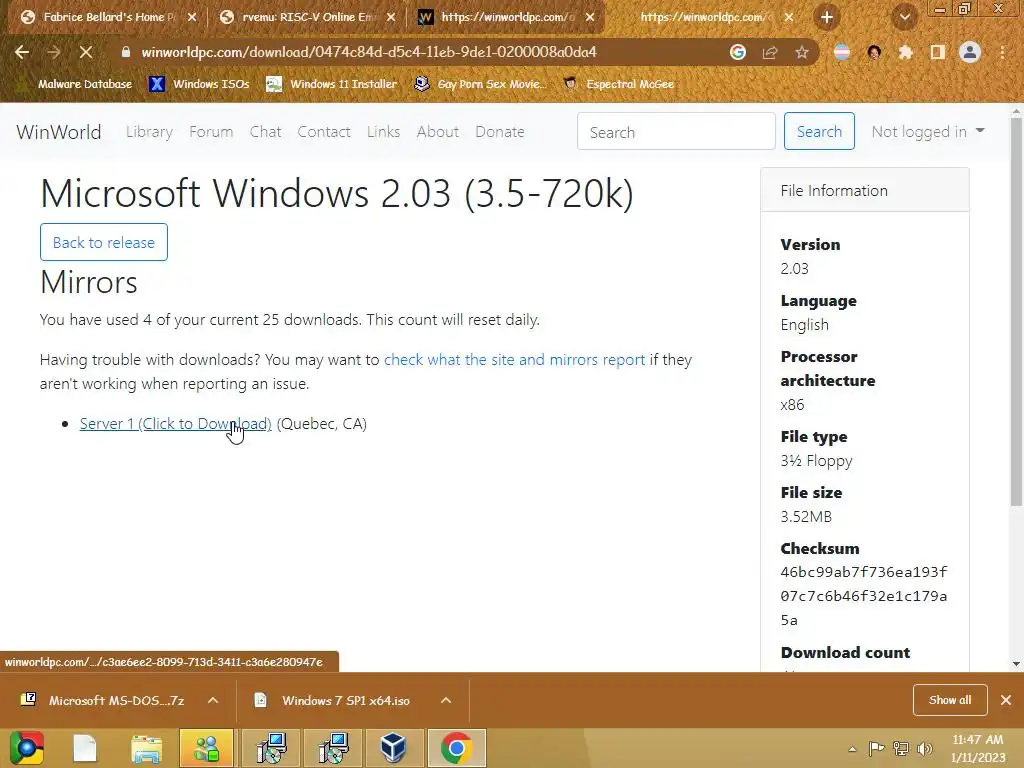Show hidden system tray icons arrow

[852, 749]
